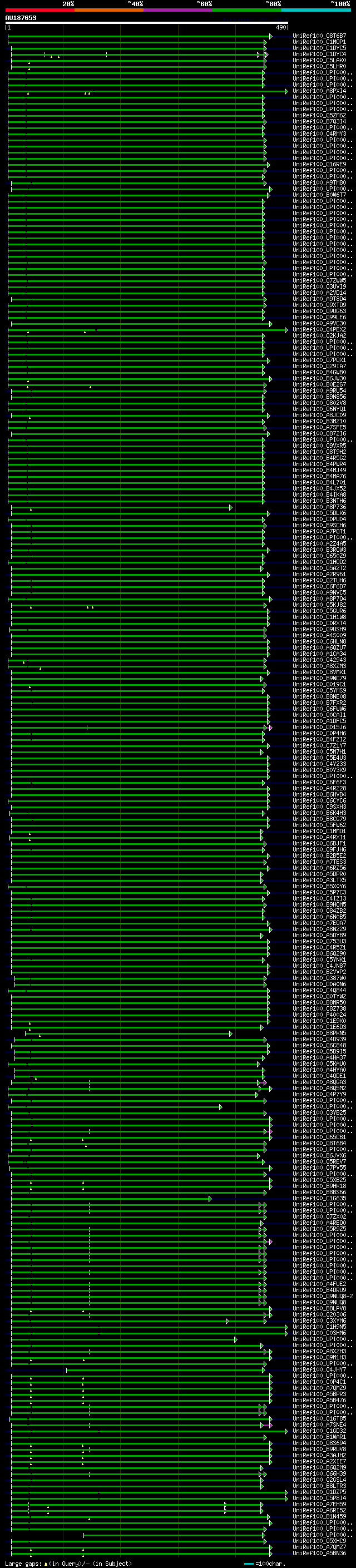Select the UniRef100_Q6BJF1 label
The height and width of the screenshot is (1568, 356).
tap(319, 844)
